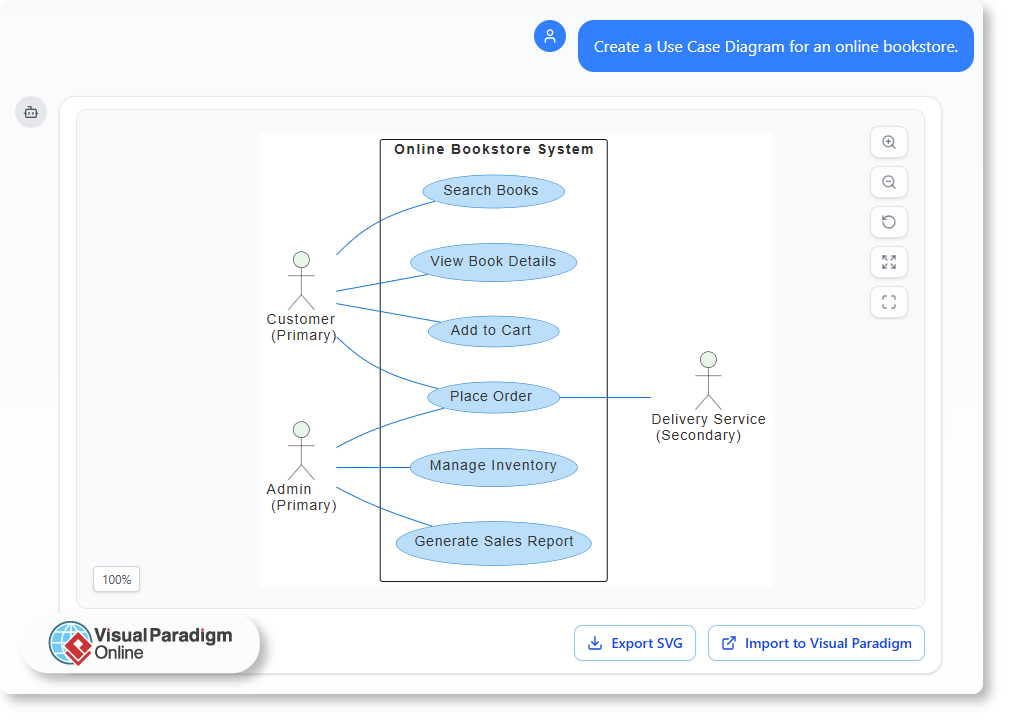The width and height of the screenshot is (1009, 720).
Task: Open fullscreen mode via the frame icon
Action: 888,302
